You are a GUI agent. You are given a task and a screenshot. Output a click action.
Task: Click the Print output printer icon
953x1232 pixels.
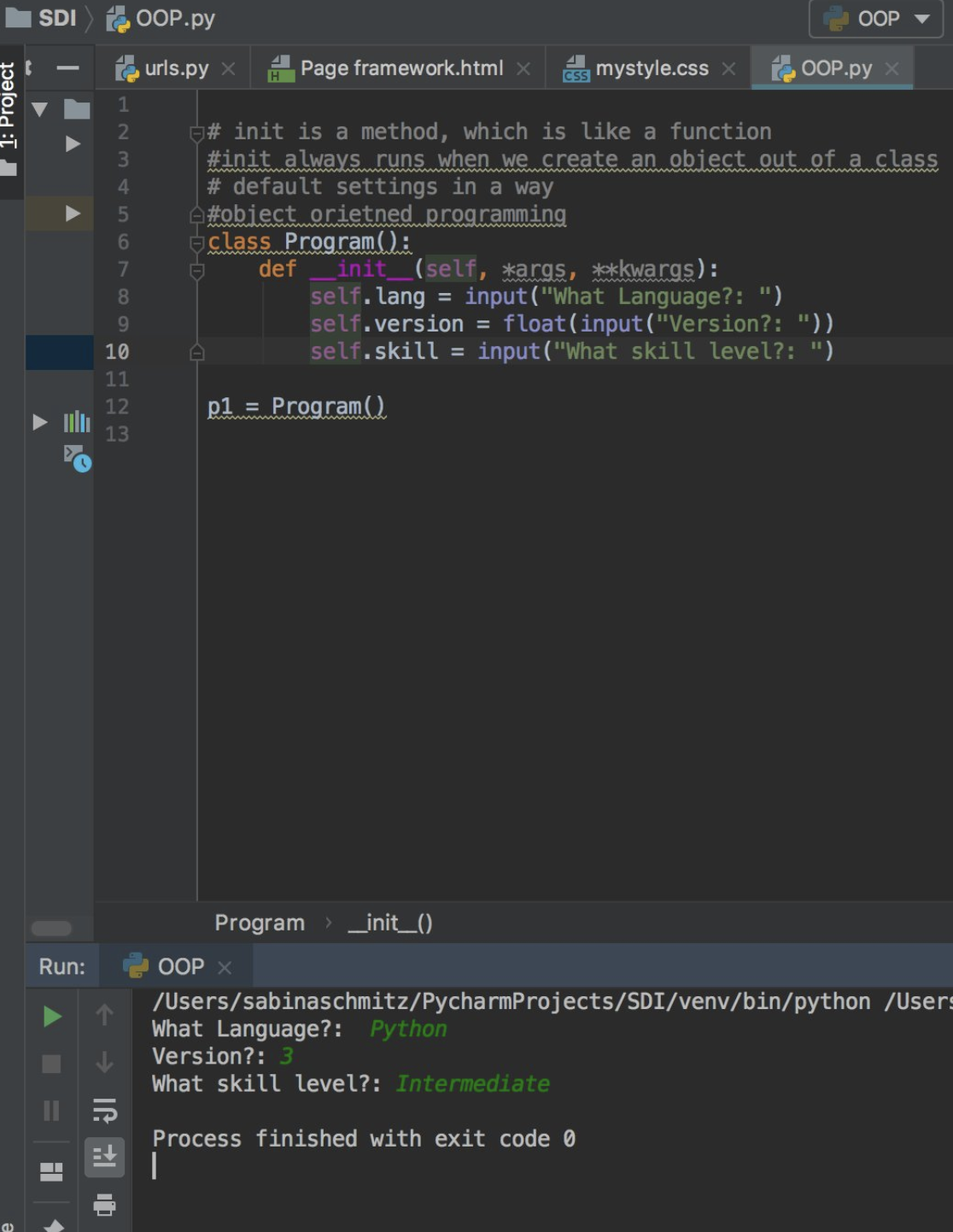pos(105,1205)
